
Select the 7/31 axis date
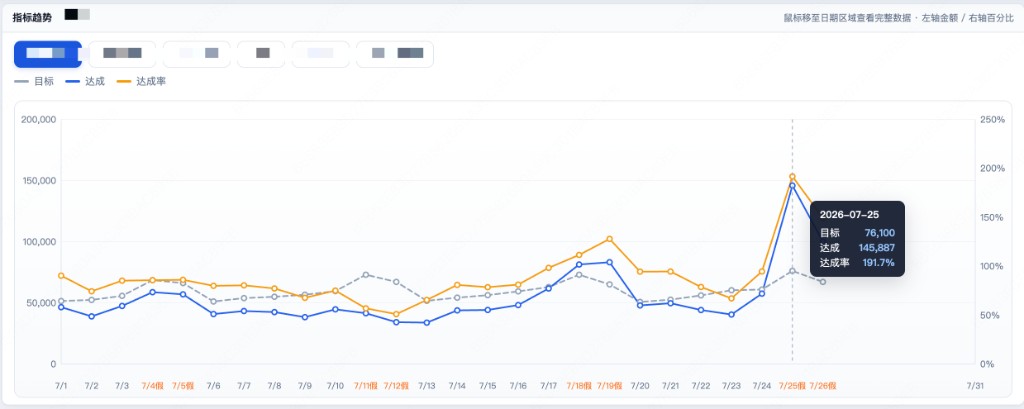click(974, 386)
